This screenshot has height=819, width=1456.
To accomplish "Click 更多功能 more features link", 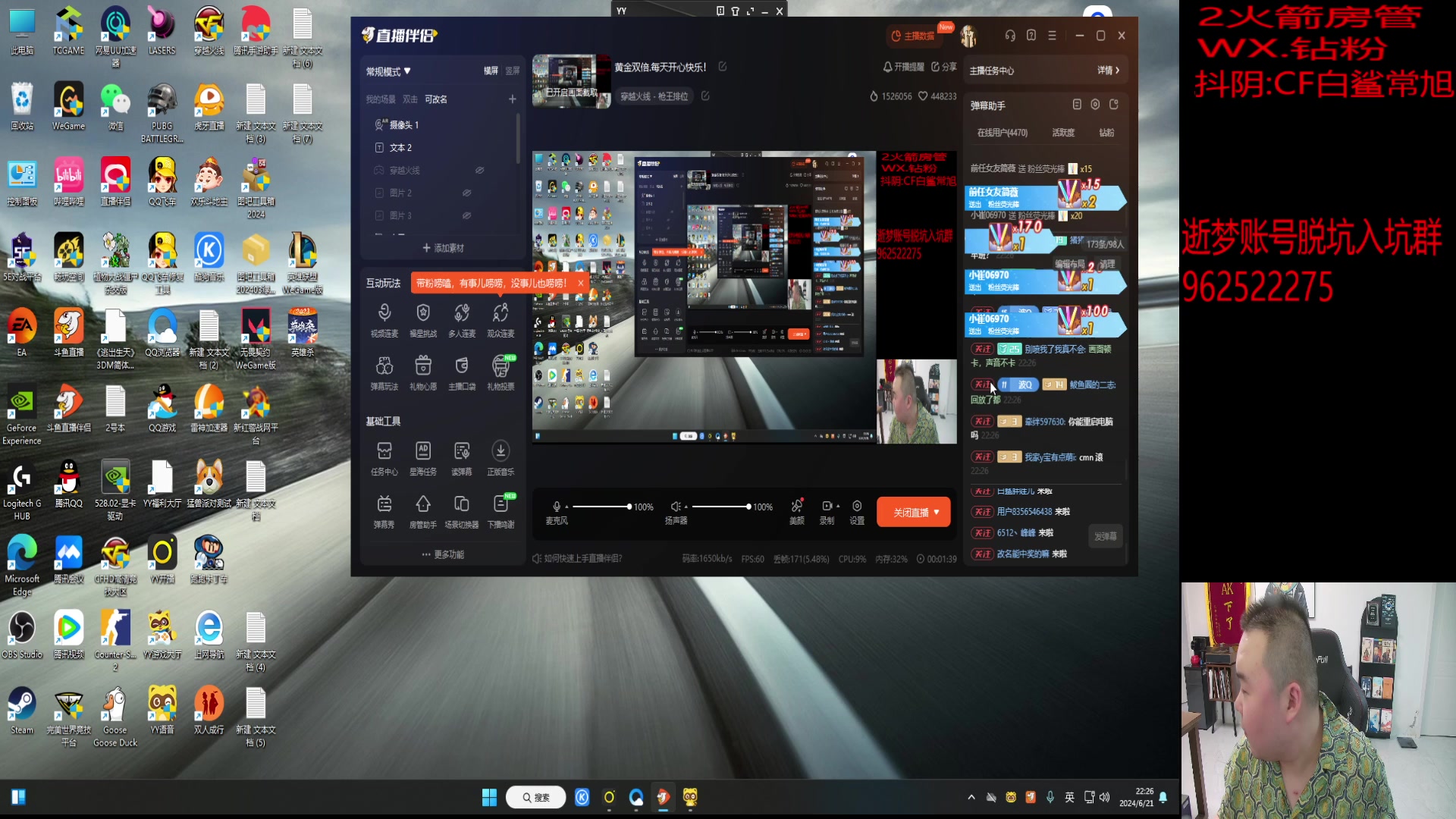I will 444,554.
